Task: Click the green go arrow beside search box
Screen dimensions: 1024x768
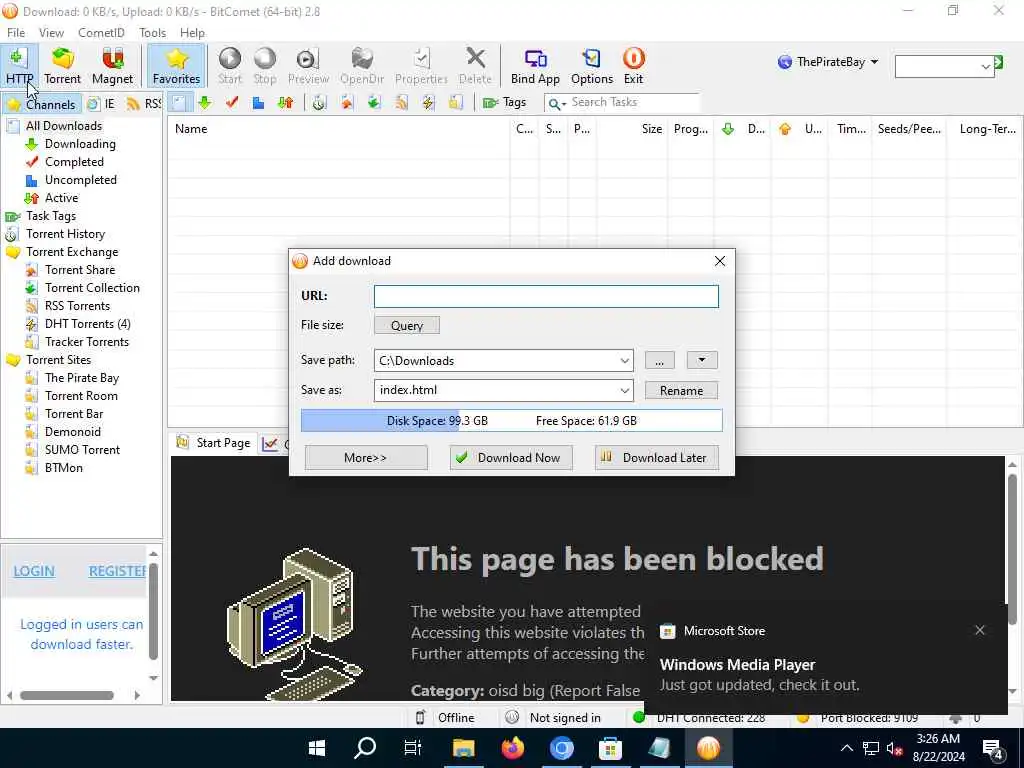Action: pyautogui.click(x=999, y=62)
